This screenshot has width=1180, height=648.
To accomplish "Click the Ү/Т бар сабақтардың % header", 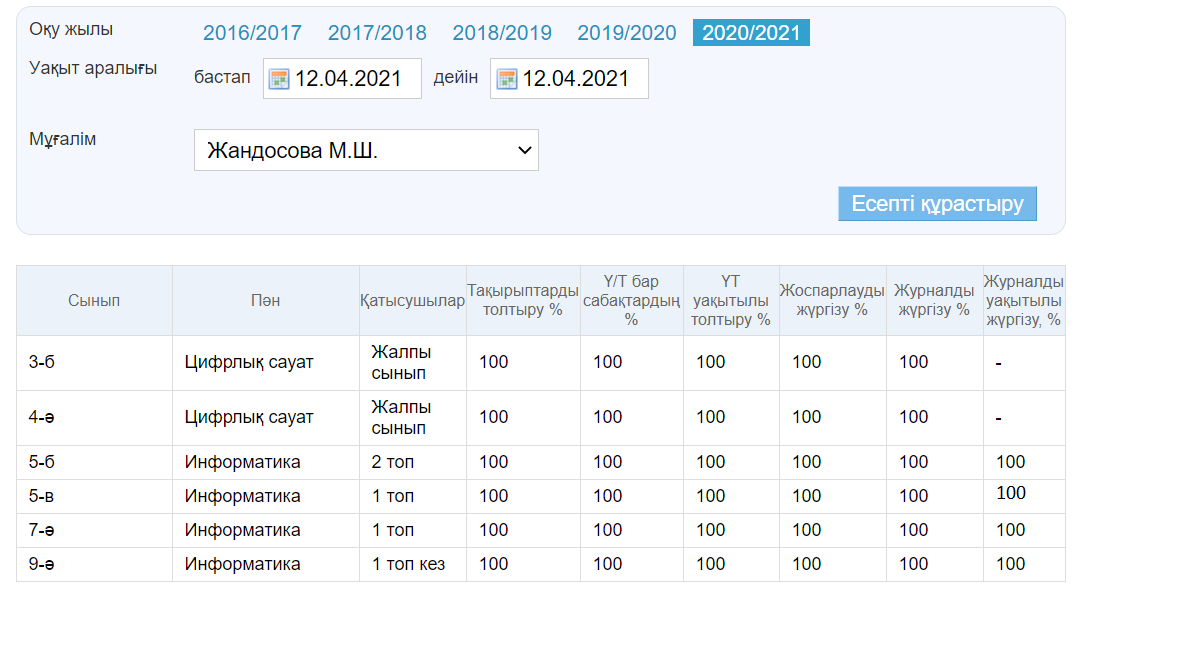I will click(x=631, y=300).
